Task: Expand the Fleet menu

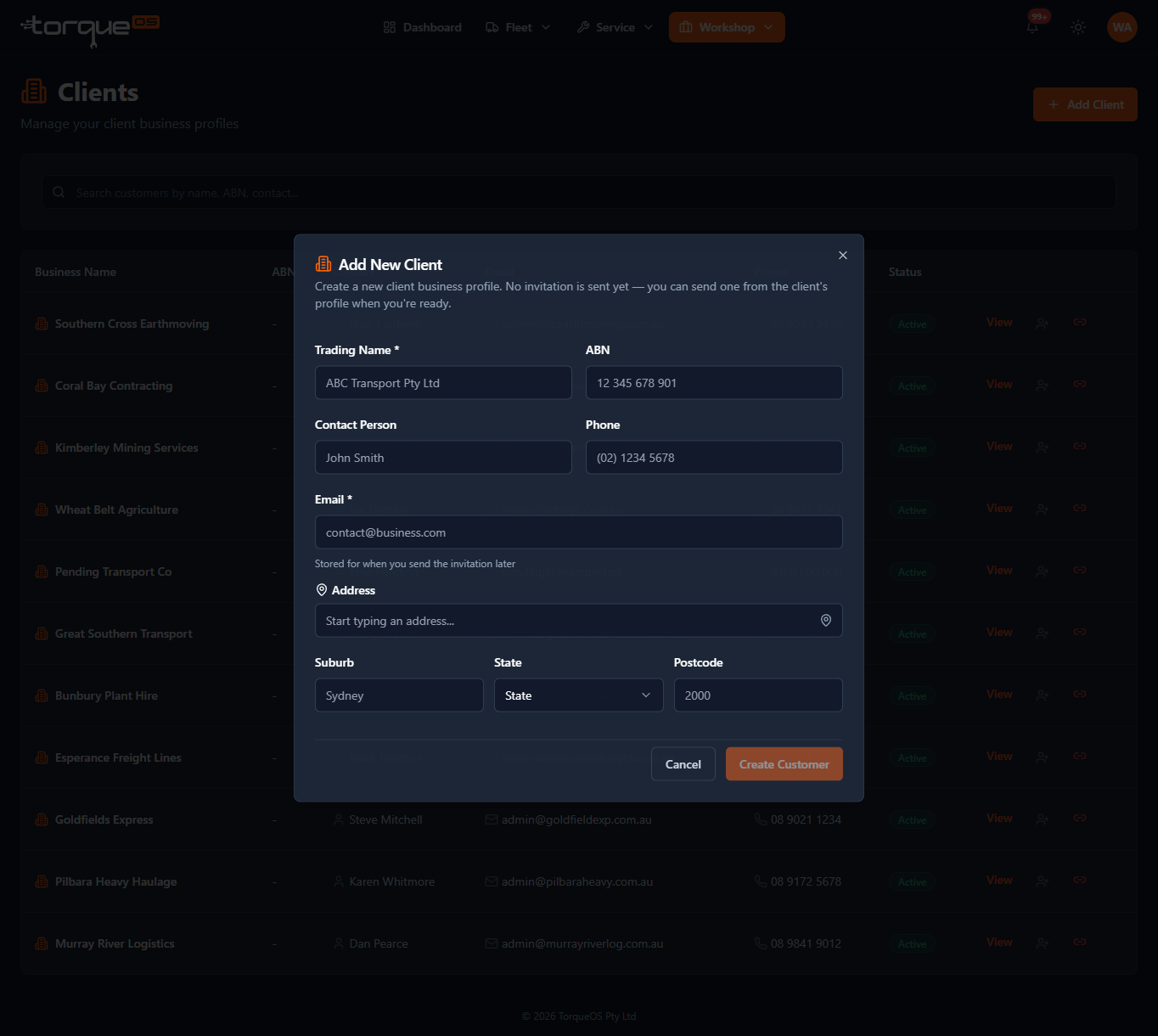Action: [x=518, y=27]
